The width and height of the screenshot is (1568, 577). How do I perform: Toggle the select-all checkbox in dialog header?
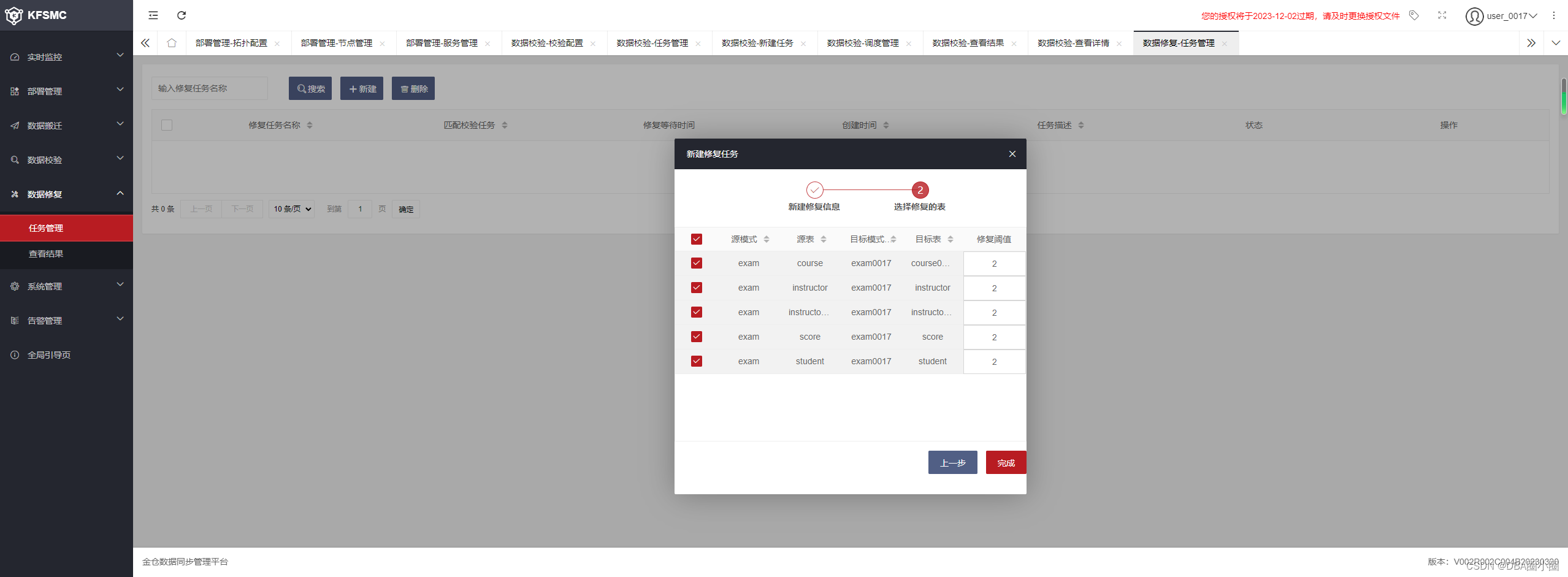[697, 239]
